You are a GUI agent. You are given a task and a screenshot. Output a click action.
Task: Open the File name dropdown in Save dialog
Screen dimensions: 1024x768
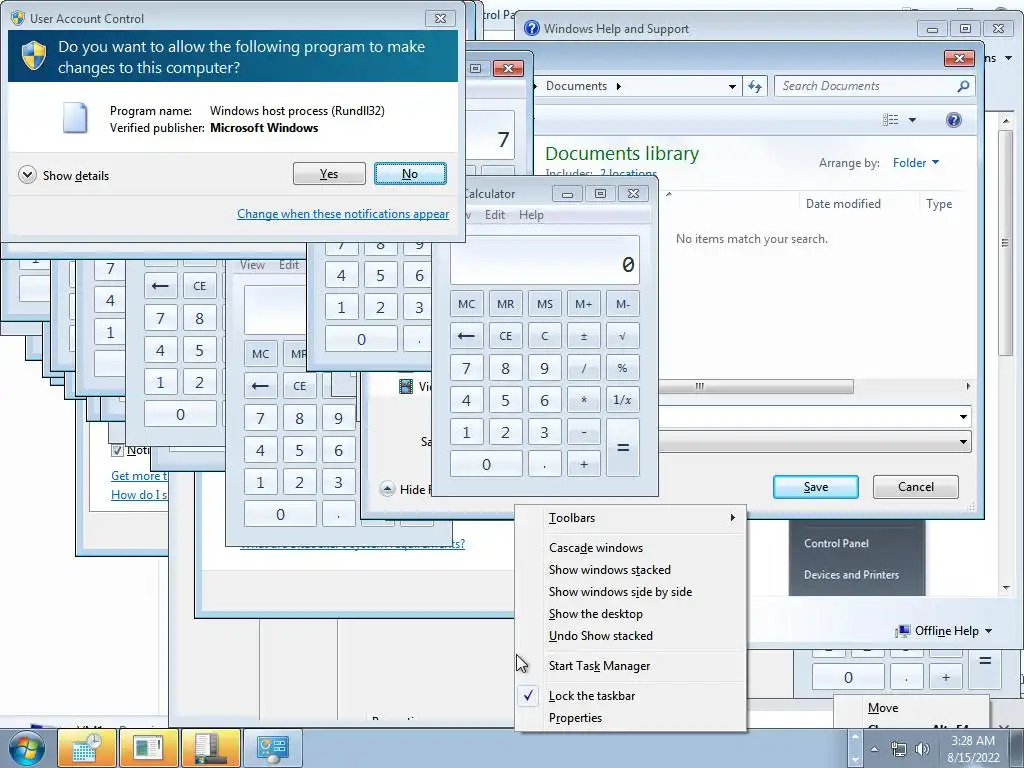coord(963,417)
